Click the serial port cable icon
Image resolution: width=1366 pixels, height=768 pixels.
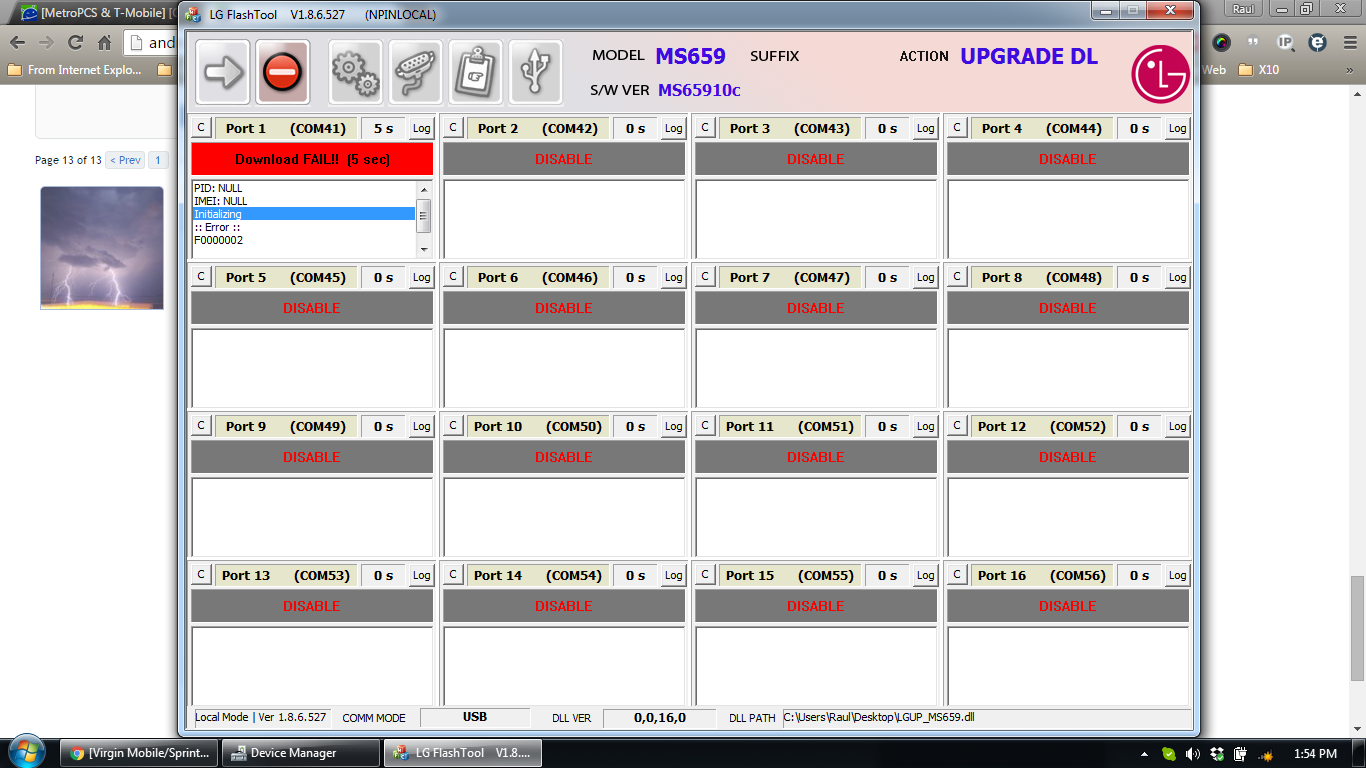(415, 72)
